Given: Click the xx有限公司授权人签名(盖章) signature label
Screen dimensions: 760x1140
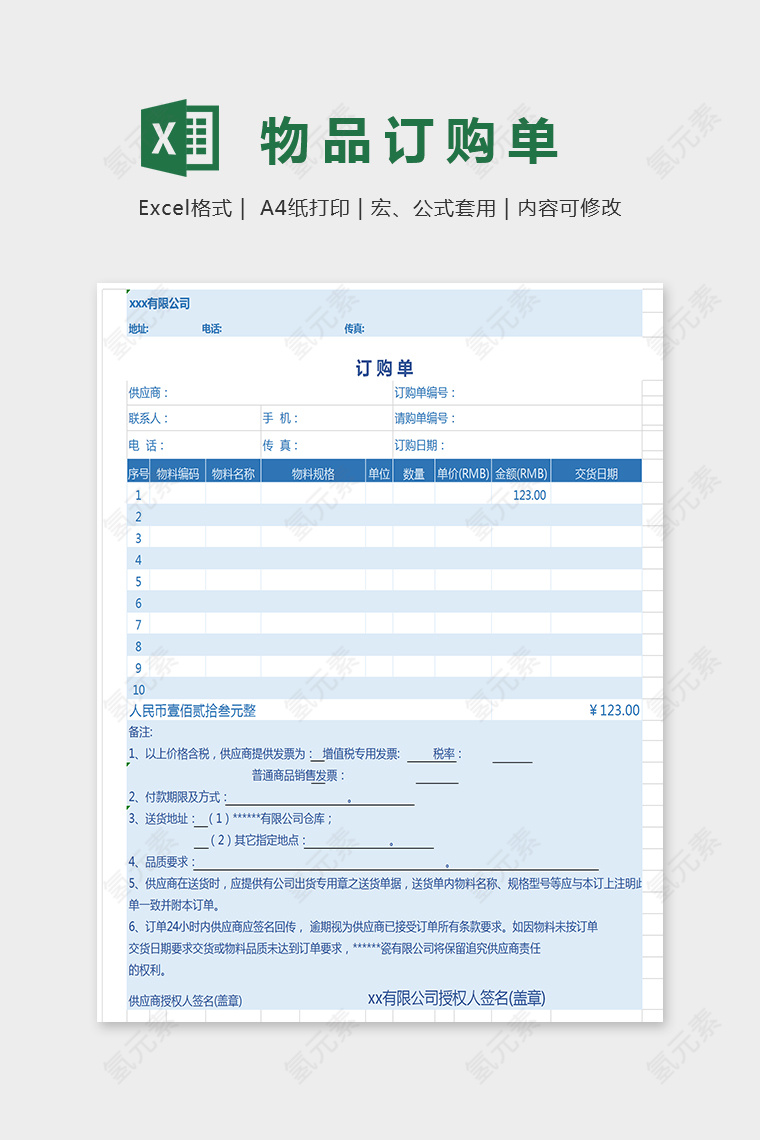Looking at the screenshot, I should tap(457, 998).
